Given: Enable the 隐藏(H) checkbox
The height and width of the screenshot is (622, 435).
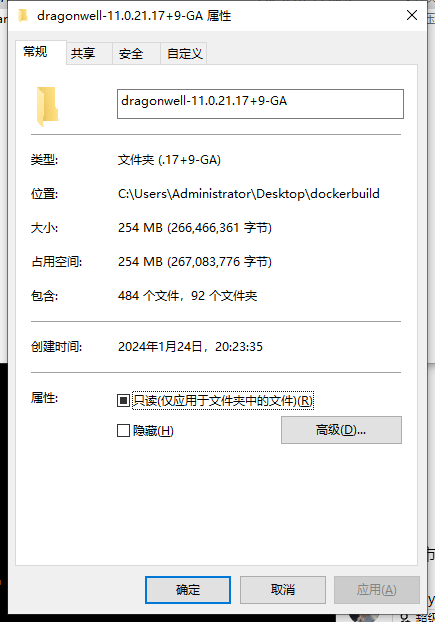Looking at the screenshot, I should point(123,430).
